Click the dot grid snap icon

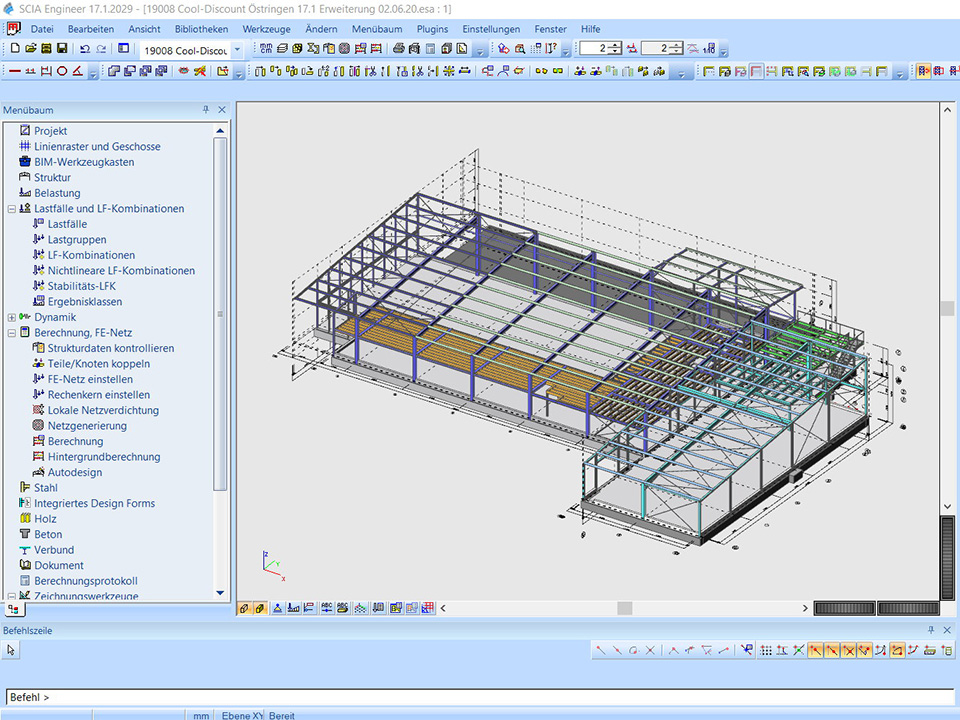click(x=766, y=650)
